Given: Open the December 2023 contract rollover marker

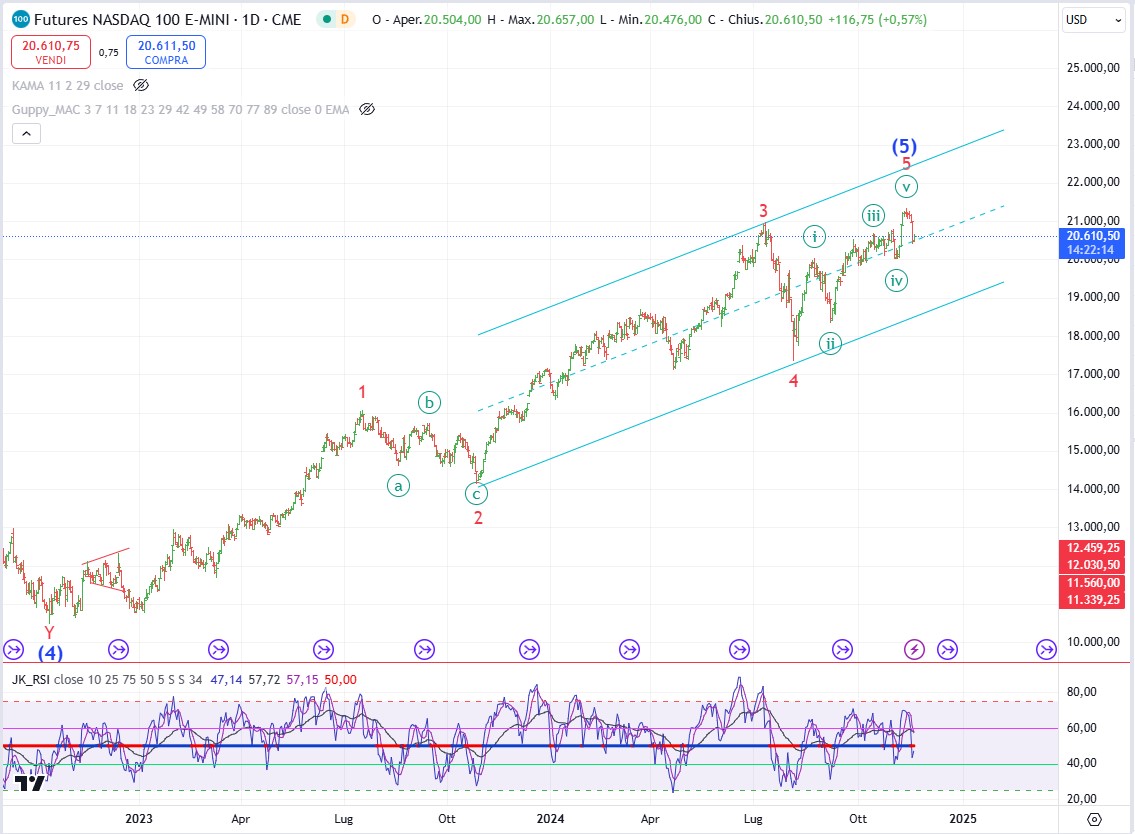Looking at the screenshot, I should coord(530,649).
